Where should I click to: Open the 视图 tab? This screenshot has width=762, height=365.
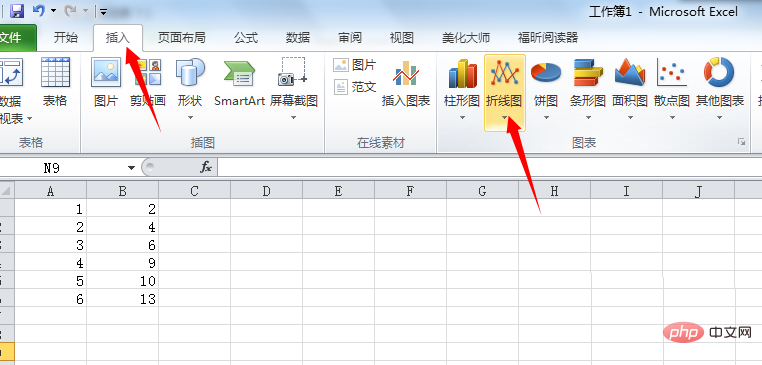point(401,38)
